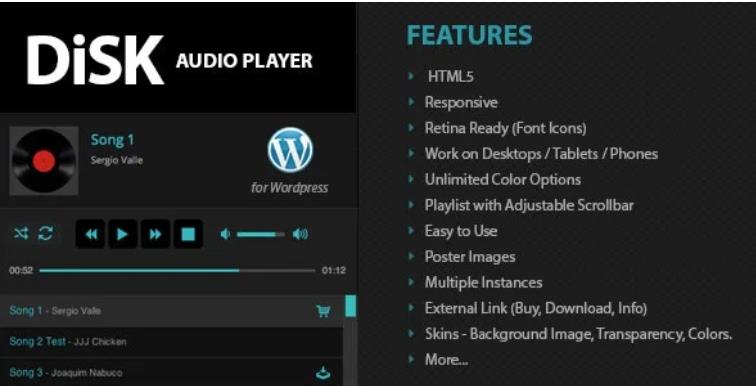
Task: Toggle shuffle playback icon
Action: pos(21,234)
